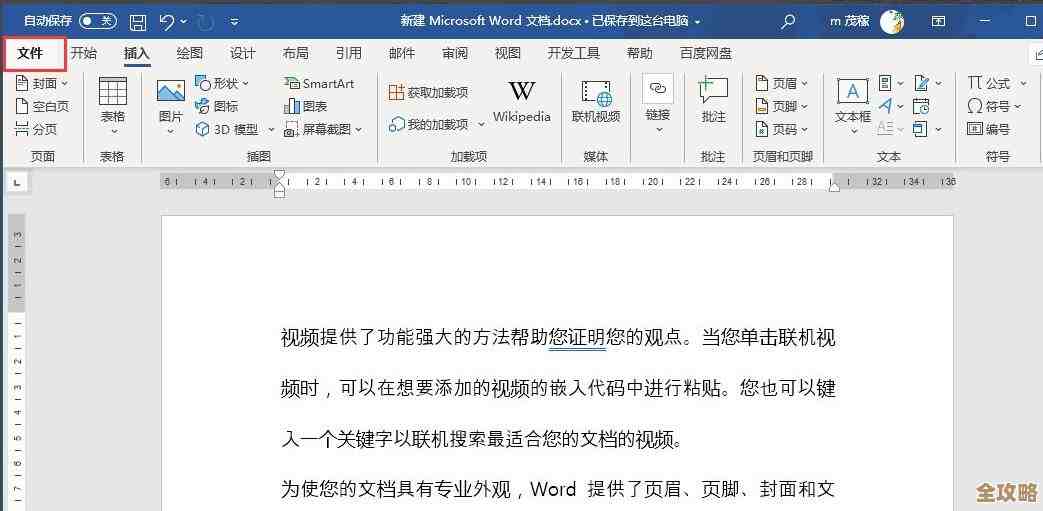Switch to the 开始 Home tab

pyautogui.click(x=84, y=54)
